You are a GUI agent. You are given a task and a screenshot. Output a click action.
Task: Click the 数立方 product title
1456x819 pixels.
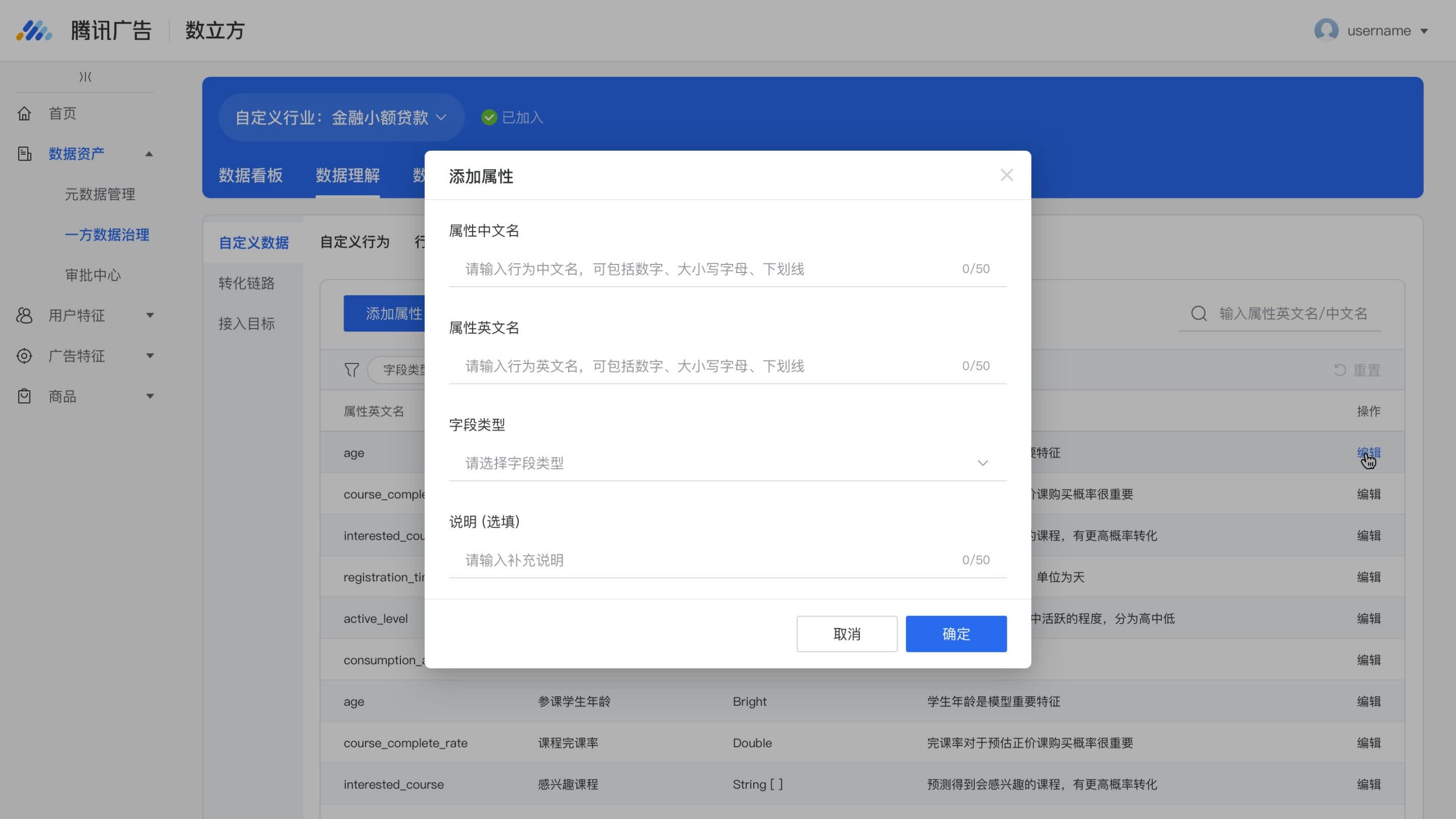click(x=215, y=30)
